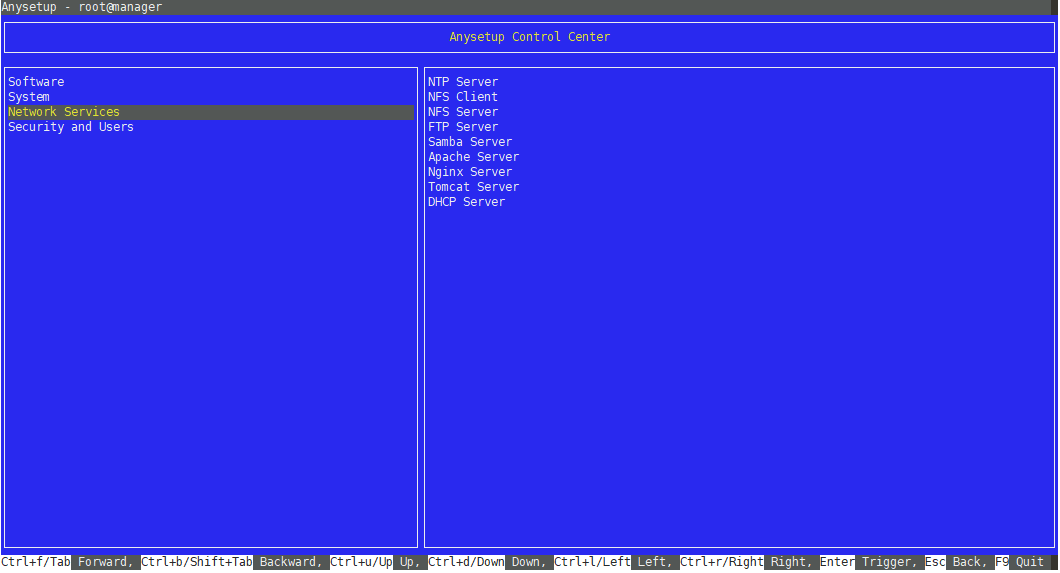Choose NFS Client from the services list

click(x=463, y=97)
